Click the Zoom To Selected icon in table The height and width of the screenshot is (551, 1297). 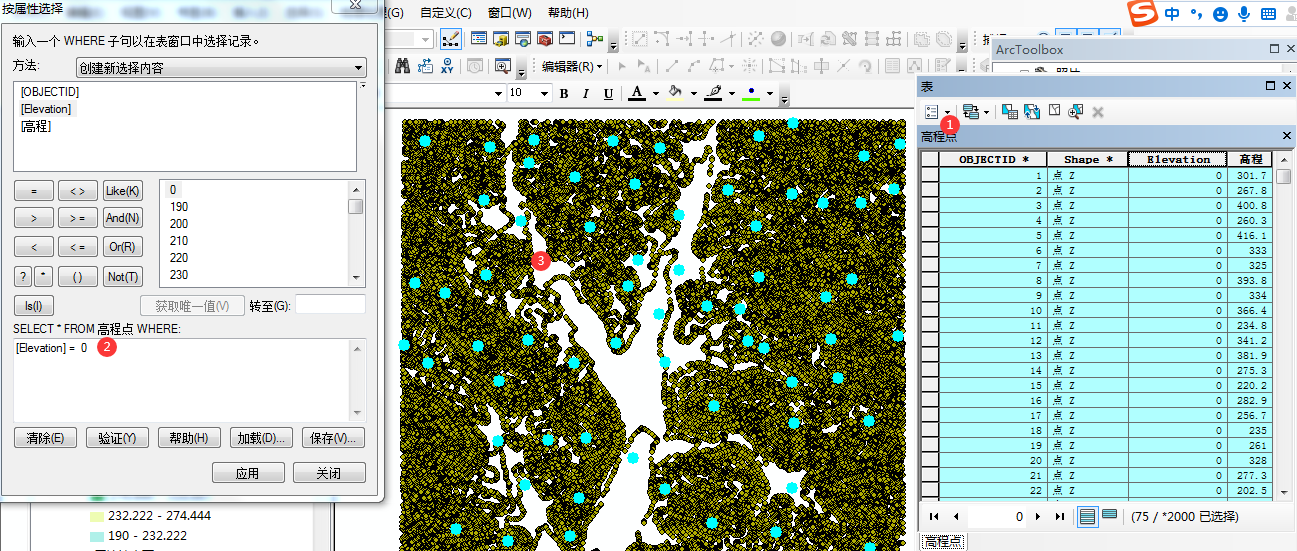[x=1075, y=111]
